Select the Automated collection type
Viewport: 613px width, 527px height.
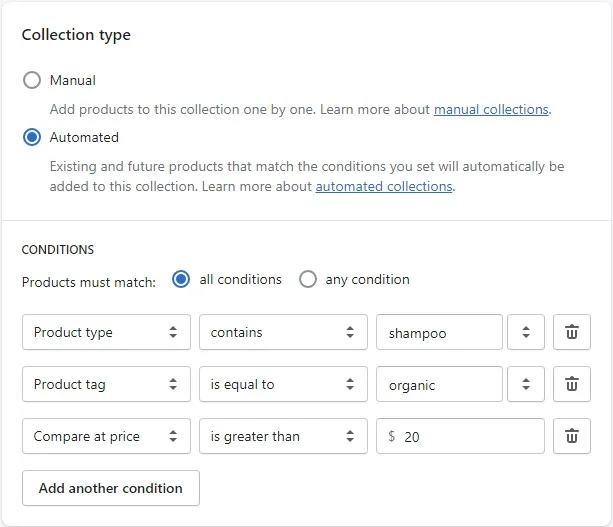click(32, 137)
